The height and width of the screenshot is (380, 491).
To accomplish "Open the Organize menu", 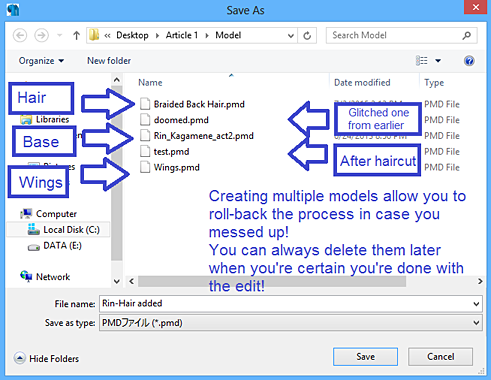I will (41, 61).
